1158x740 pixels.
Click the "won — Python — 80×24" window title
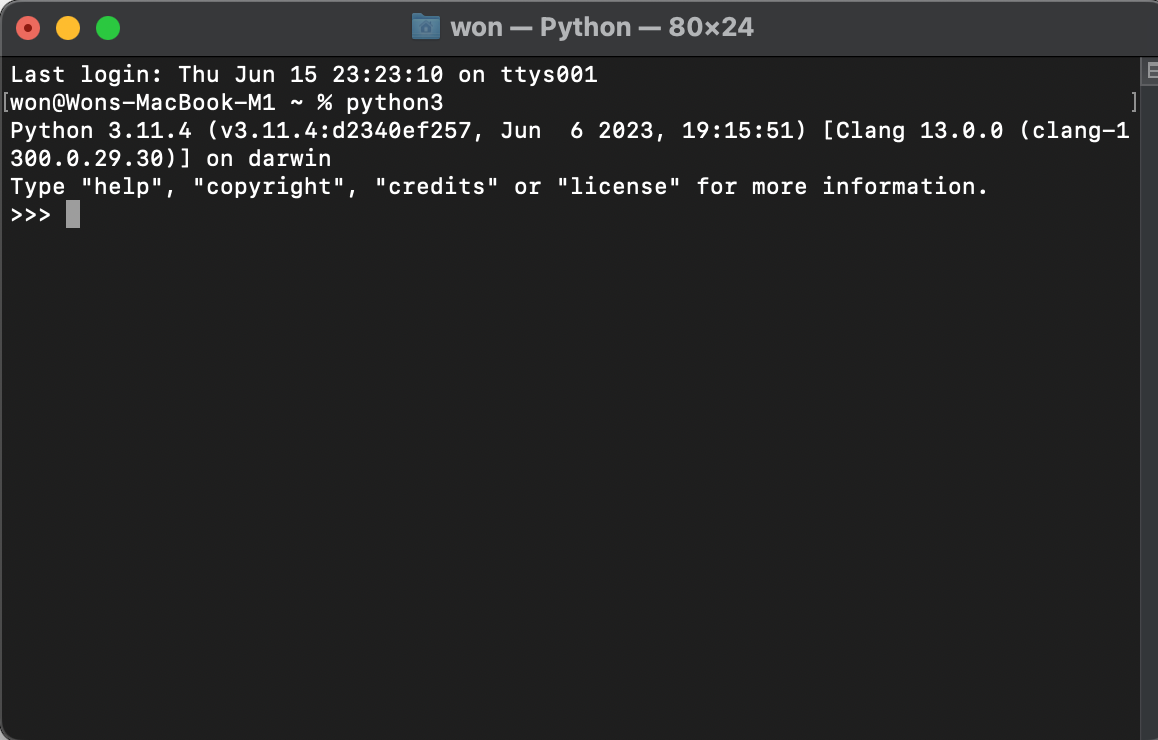tap(602, 27)
